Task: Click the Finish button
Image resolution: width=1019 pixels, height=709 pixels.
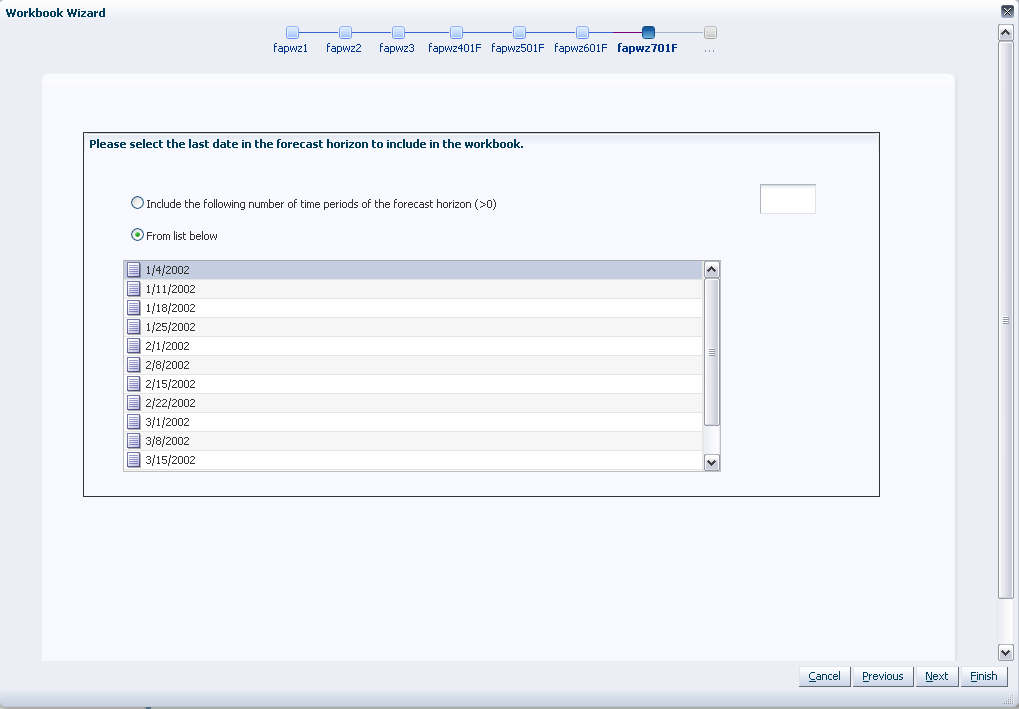Action: (984, 676)
